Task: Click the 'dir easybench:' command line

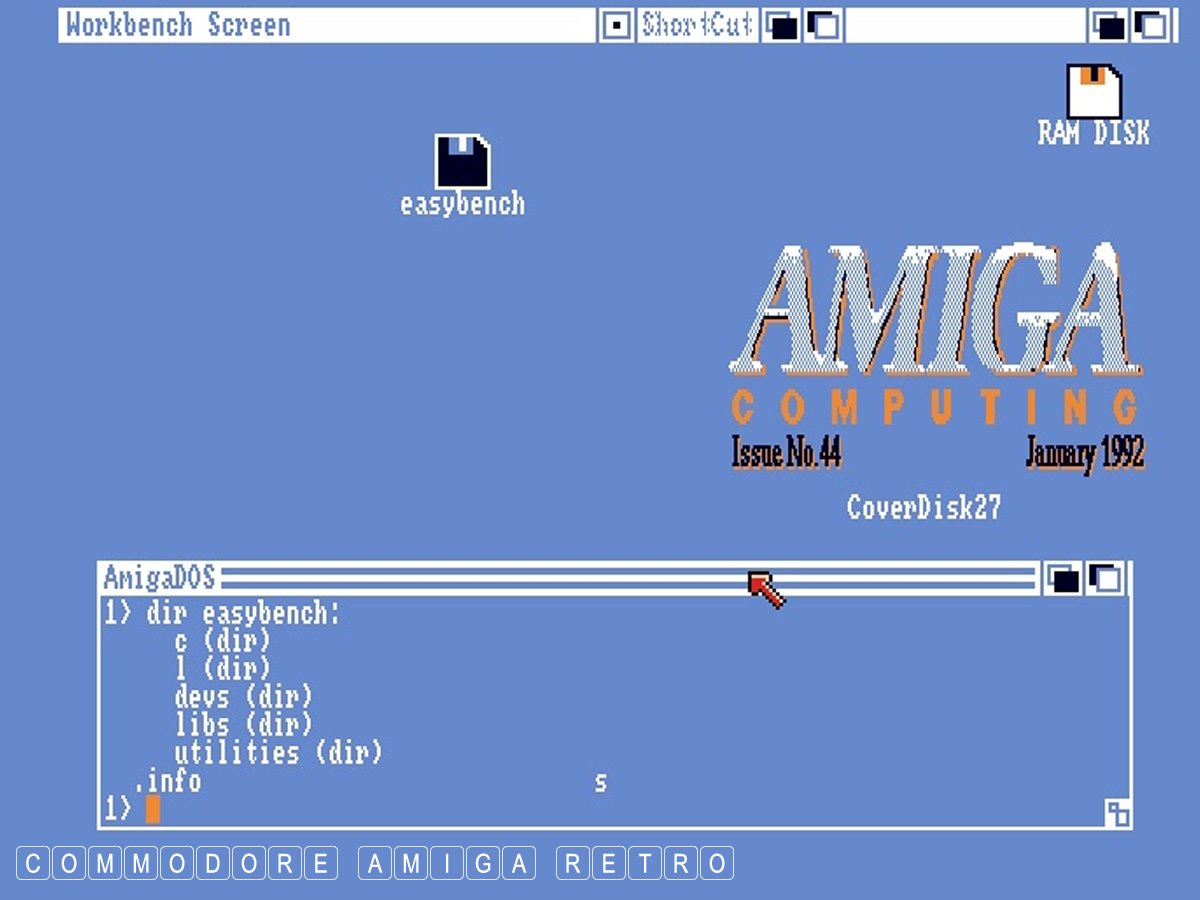Action: click(x=243, y=614)
